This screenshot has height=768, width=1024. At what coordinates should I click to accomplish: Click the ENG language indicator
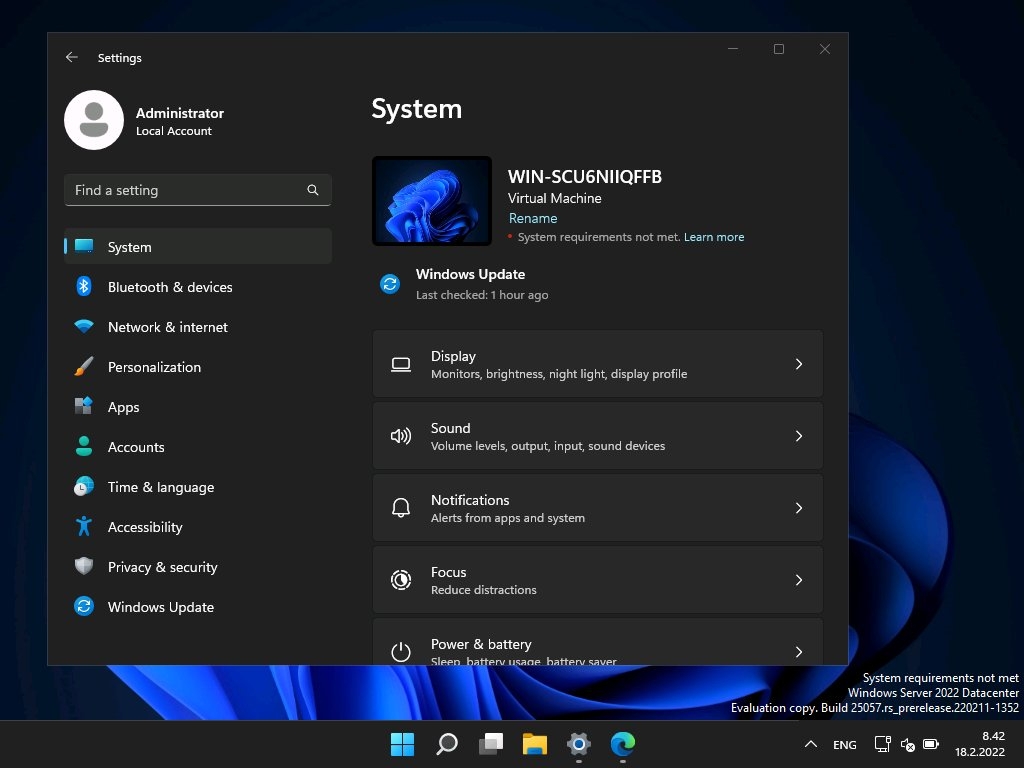coord(844,744)
